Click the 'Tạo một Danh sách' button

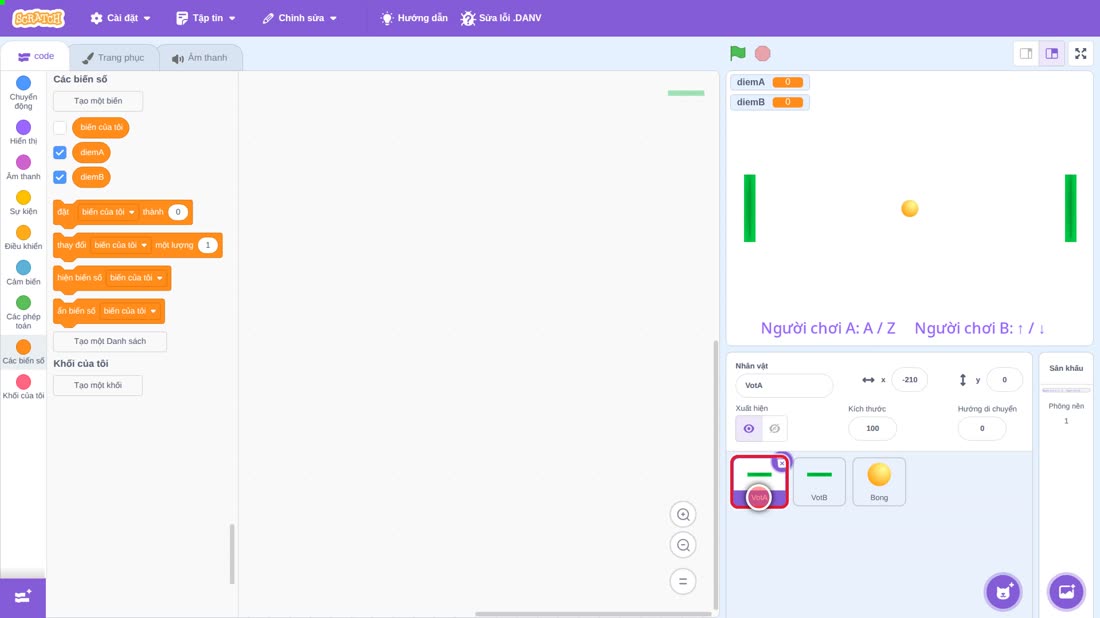pos(110,341)
